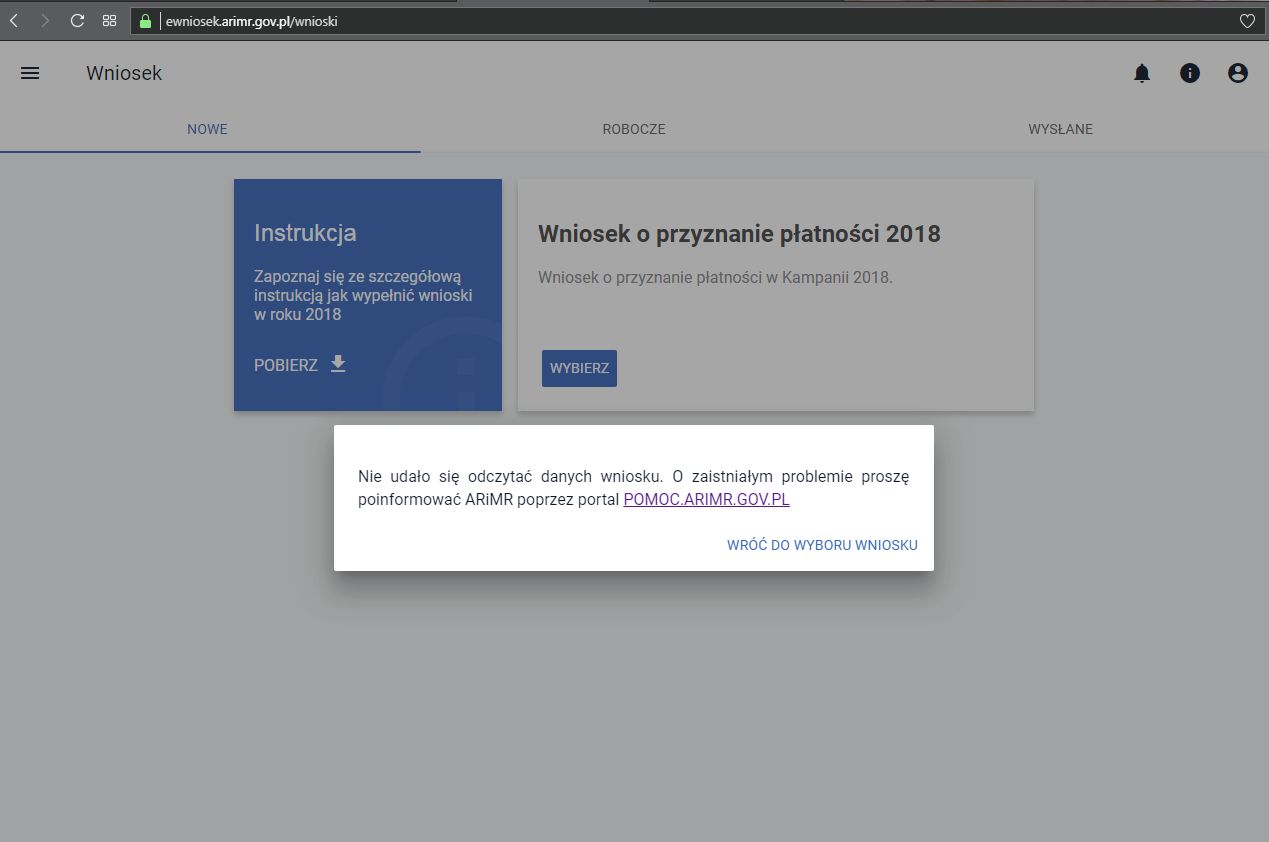Open the user account profile icon
Viewport: 1269px width, 842px height.
coord(1238,73)
